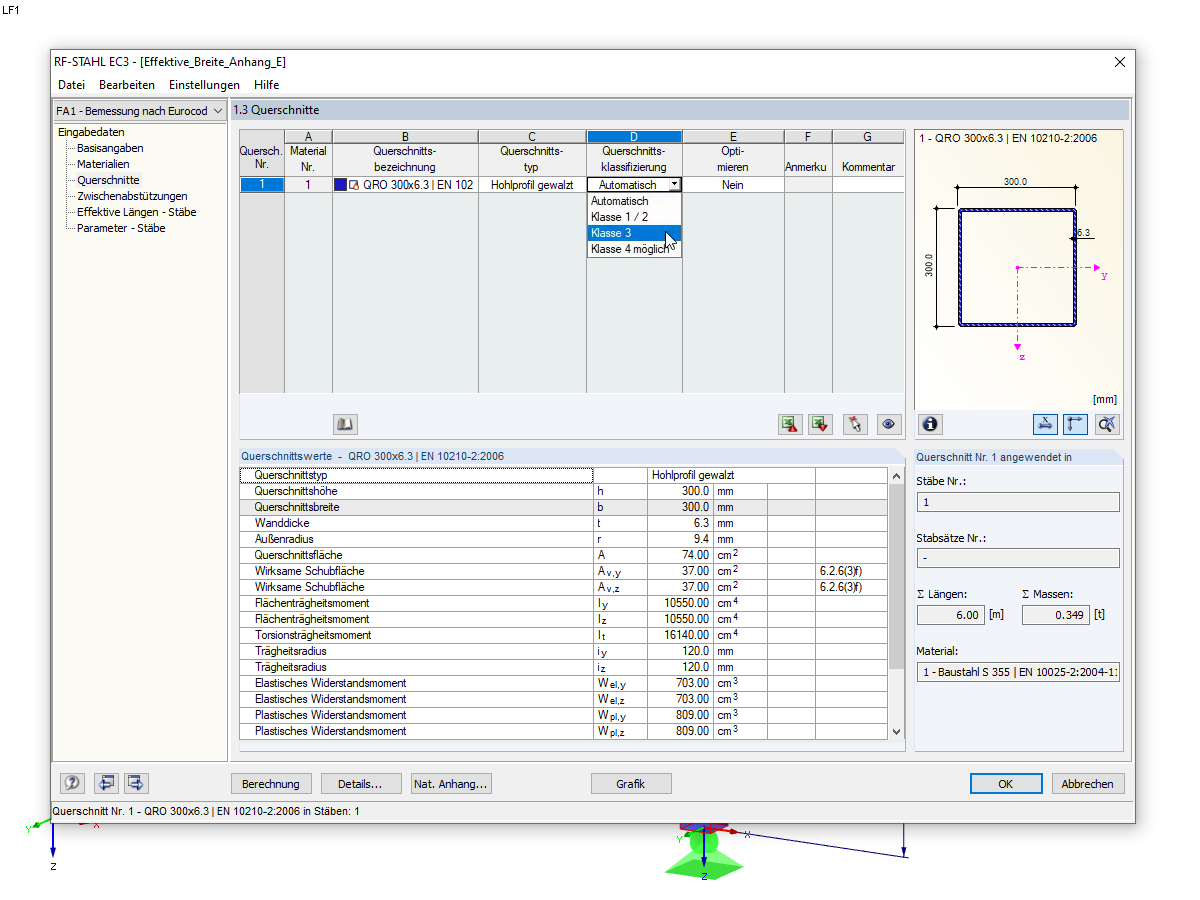Open the cross-section library book icon

[345, 424]
